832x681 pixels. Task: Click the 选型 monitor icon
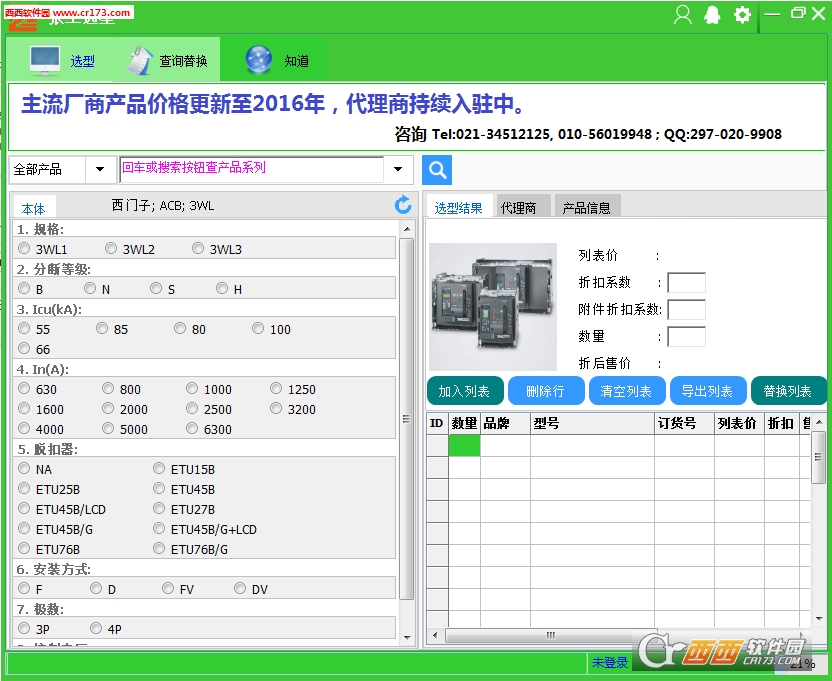pyautogui.click(x=45, y=61)
